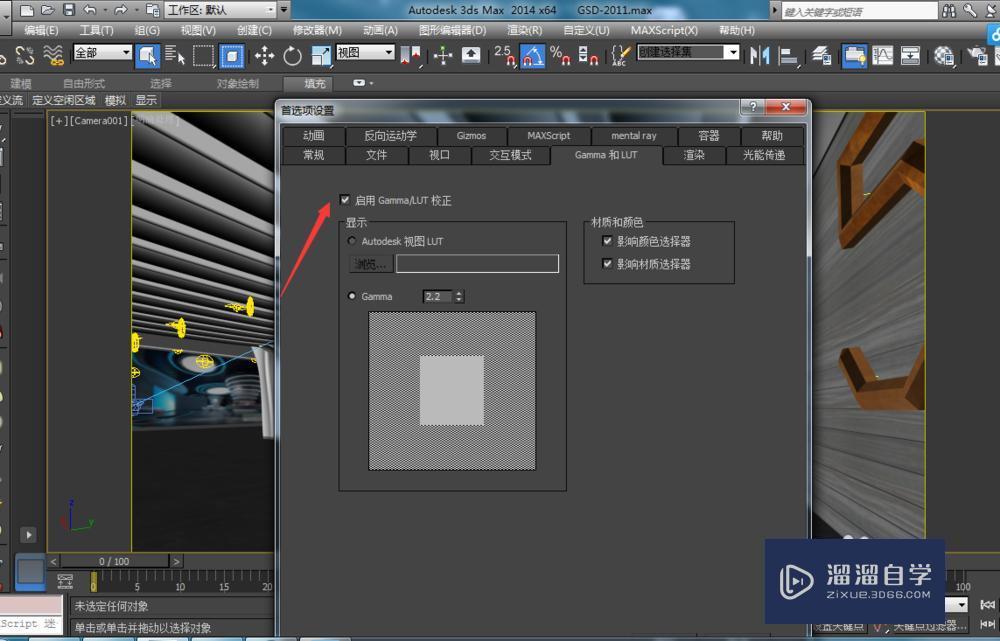Click the New Scene icon in quick access toolbar
This screenshot has width=1000, height=641.
click(x=27, y=10)
